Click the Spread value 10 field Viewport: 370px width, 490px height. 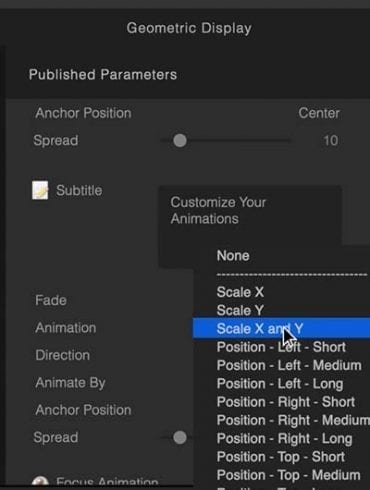[x=330, y=140]
